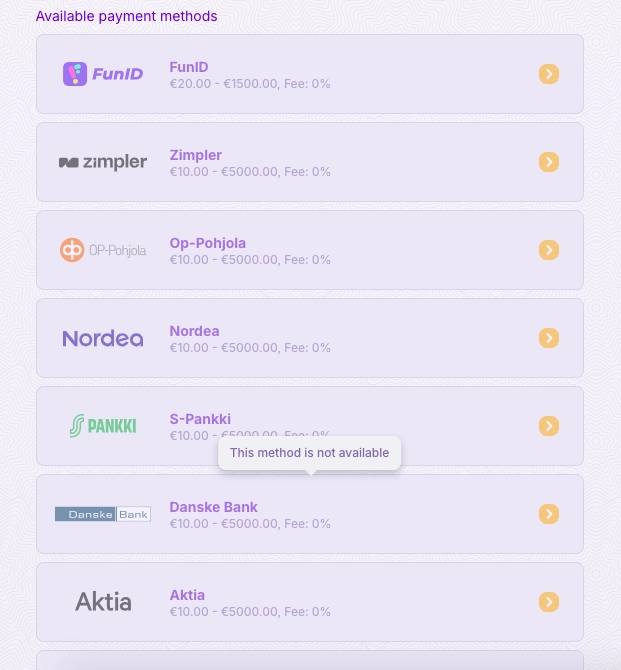Click the S-Pankki green logo
The height and width of the screenshot is (670, 621).
pos(103,426)
